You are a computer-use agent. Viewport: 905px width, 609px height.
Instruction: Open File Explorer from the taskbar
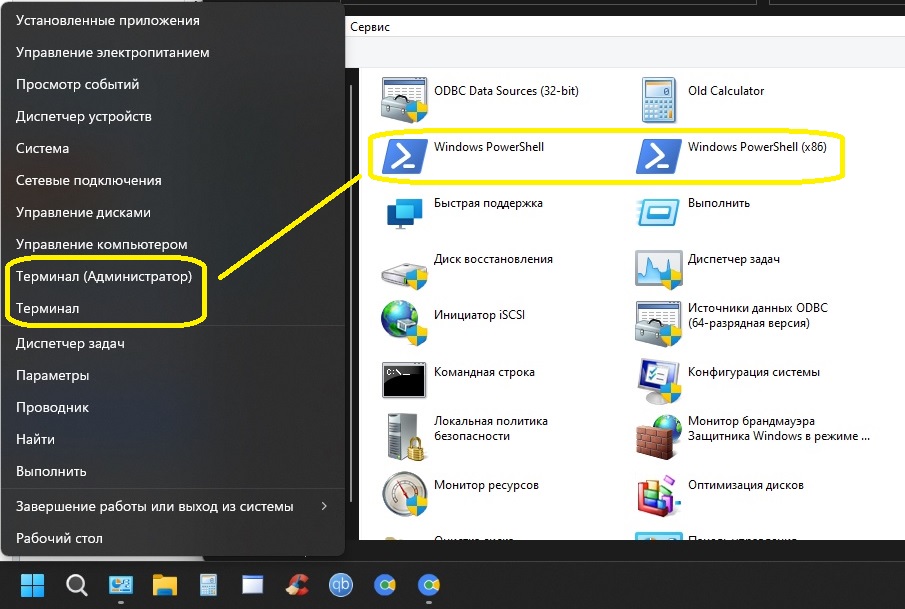pos(164,585)
